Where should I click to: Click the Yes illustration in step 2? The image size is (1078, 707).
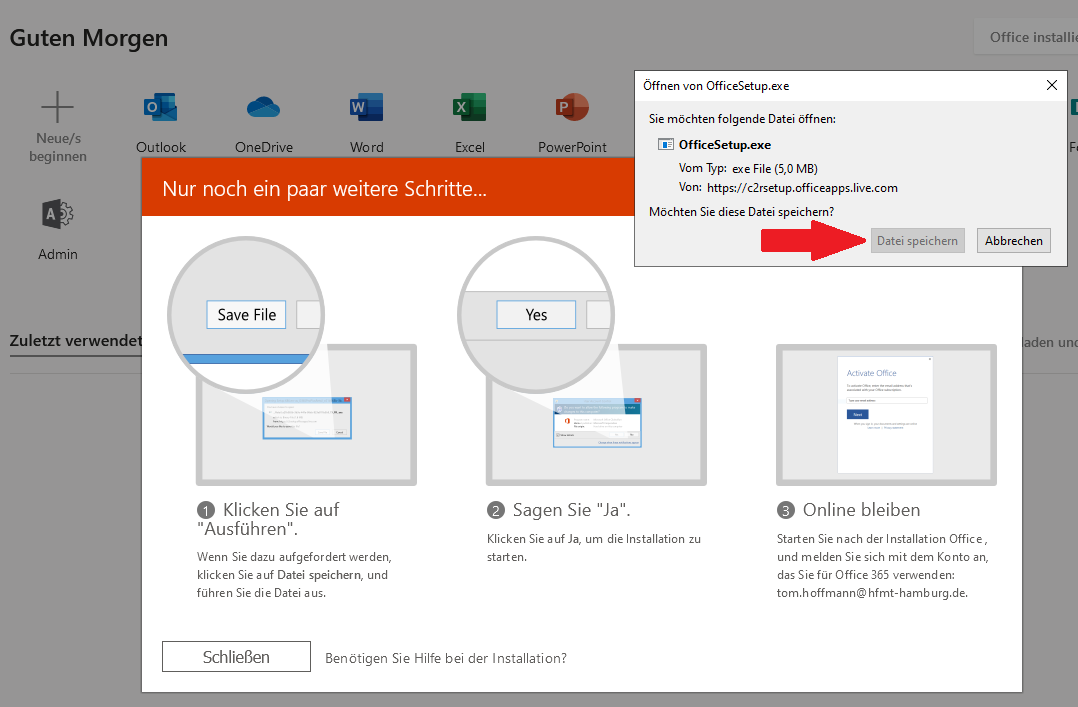pos(536,315)
